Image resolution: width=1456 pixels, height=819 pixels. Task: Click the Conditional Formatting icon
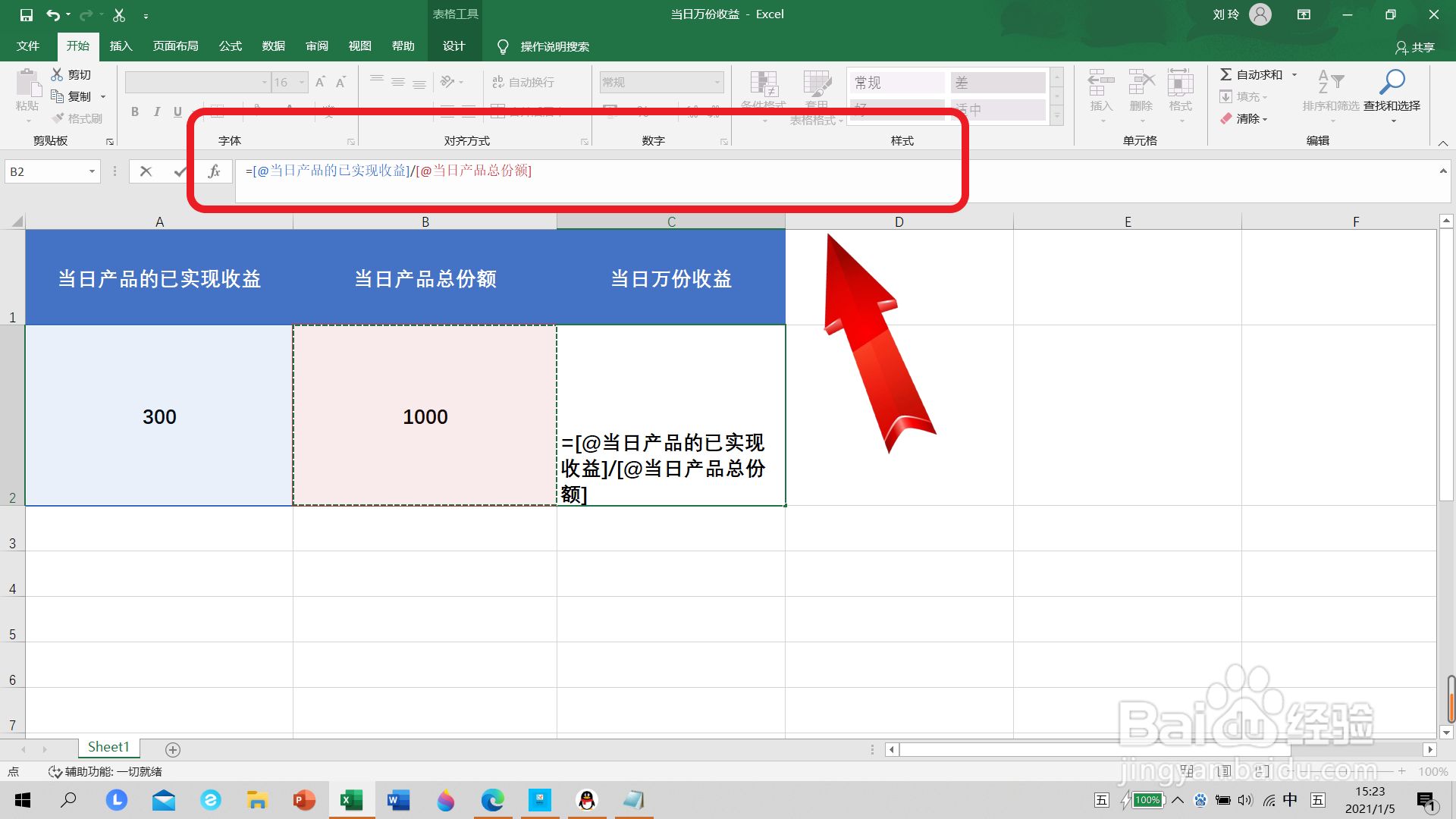point(764,83)
